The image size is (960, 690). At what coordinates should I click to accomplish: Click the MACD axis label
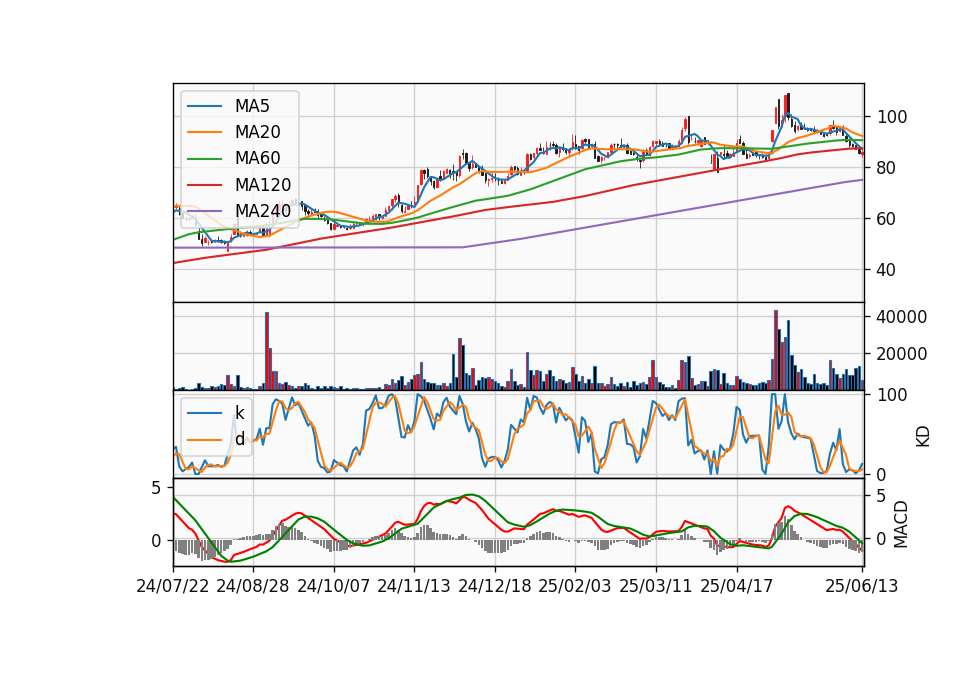point(900,524)
